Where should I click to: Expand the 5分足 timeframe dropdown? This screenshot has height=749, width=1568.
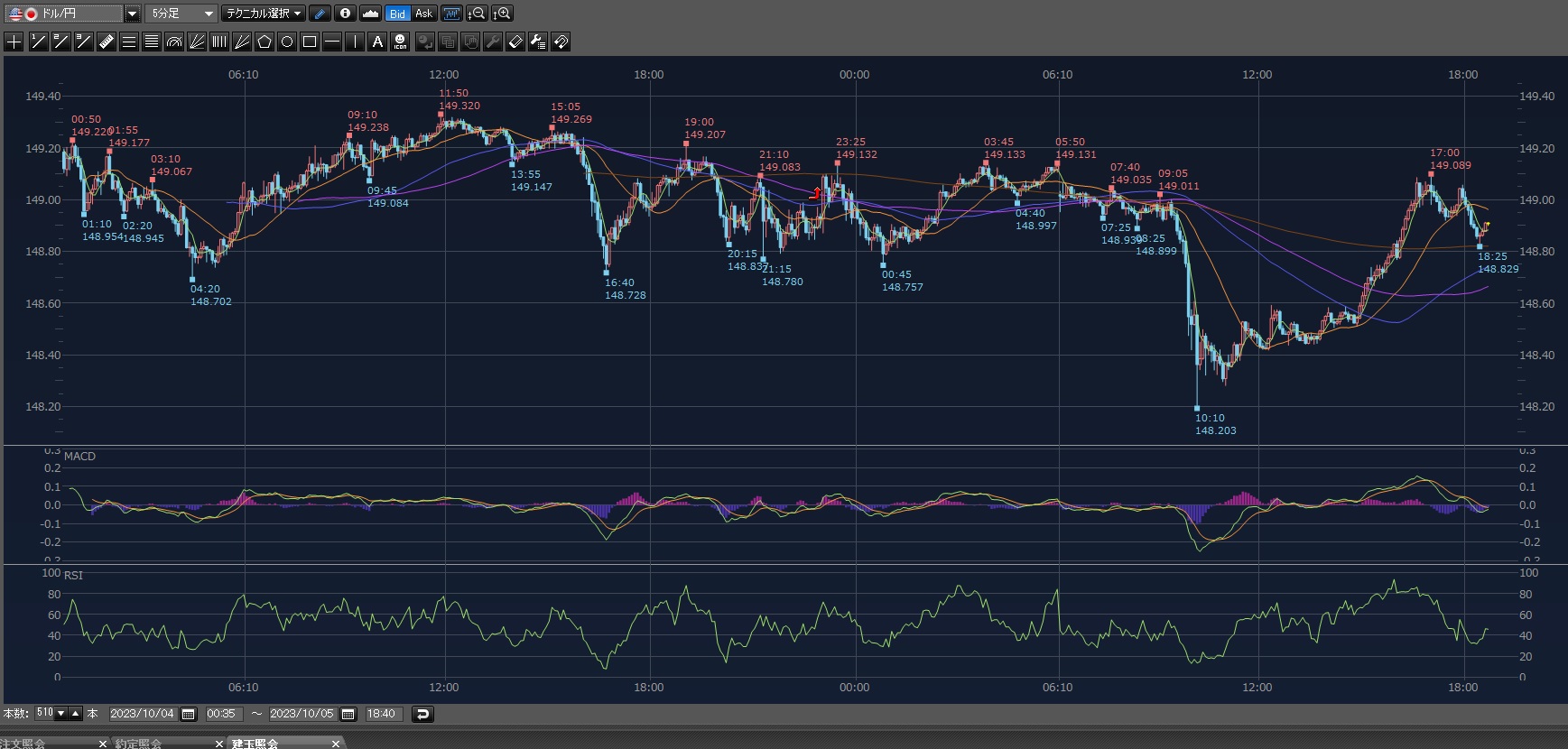pyautogui.click(x=209, y=14)
